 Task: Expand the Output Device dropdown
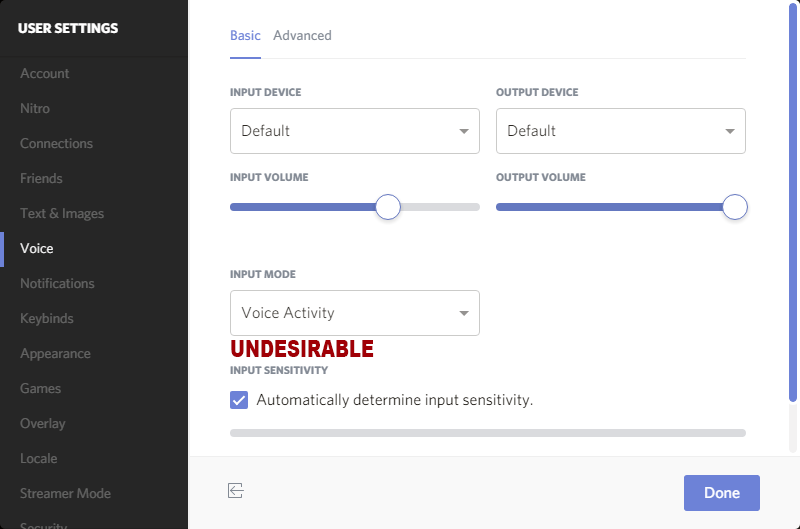(620, 131)
